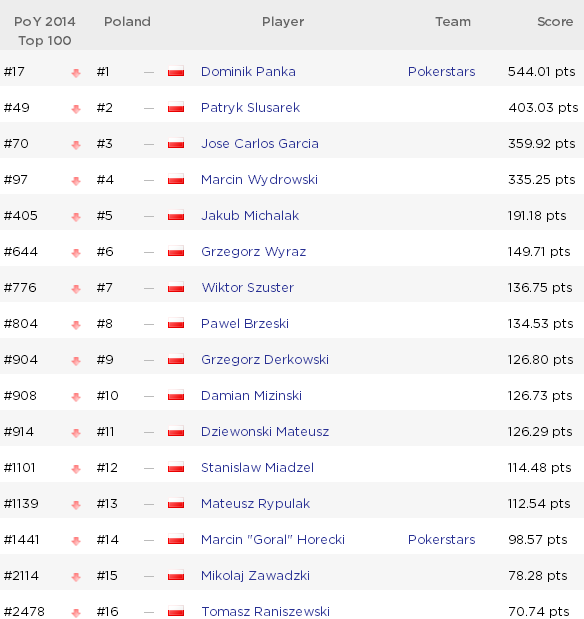
Task: Click red down arrow next to #97
Action: (76, 181)
